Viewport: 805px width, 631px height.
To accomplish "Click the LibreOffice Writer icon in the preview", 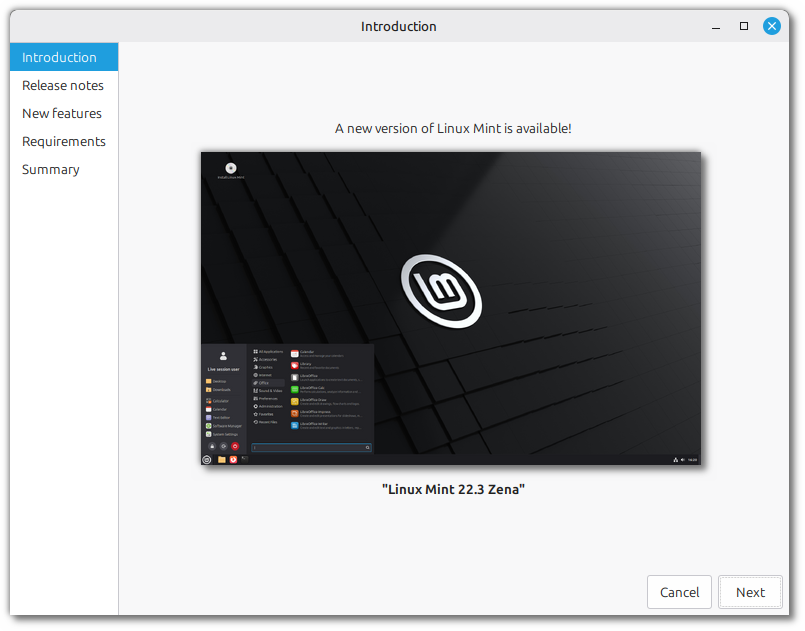I will click(294, 425).
